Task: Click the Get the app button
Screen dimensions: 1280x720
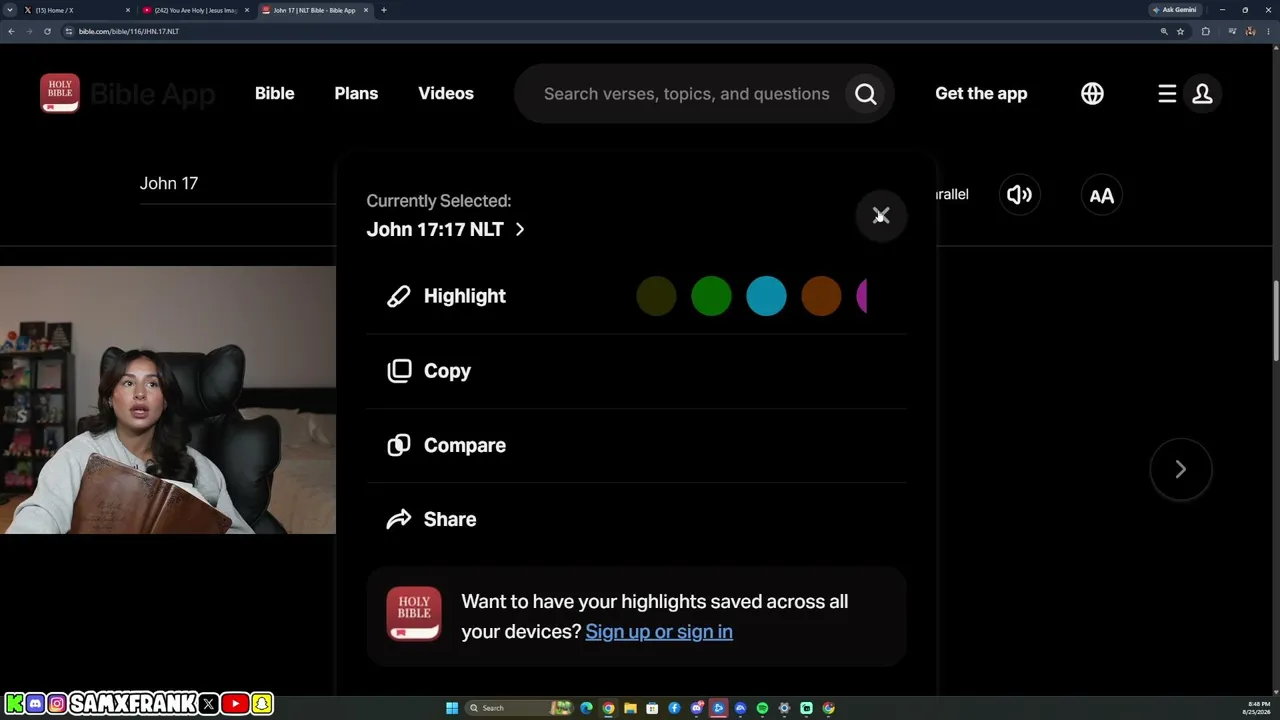Action: point(981,94)
